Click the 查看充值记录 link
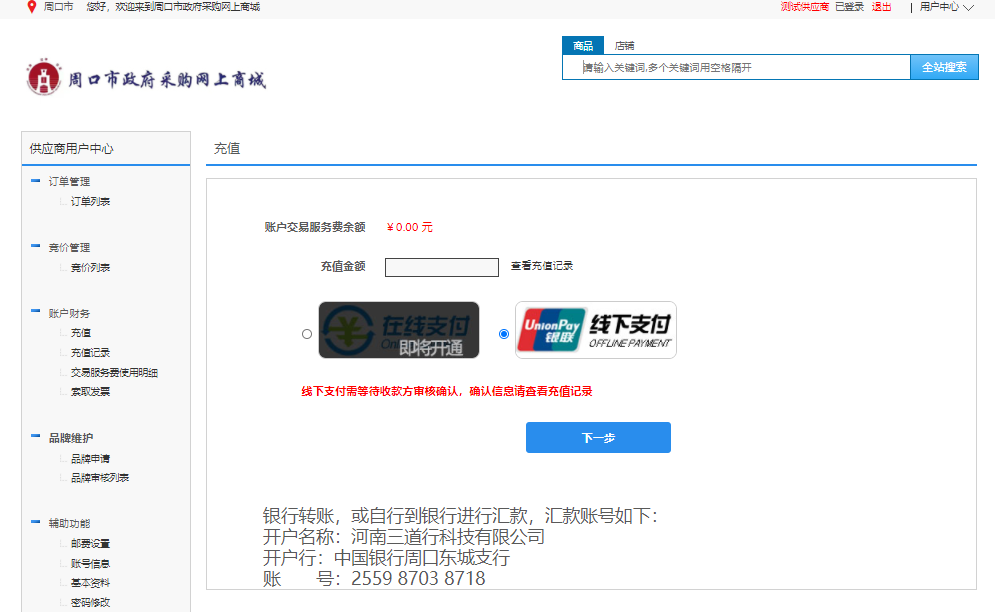This screenshot has width=995, height=612. point(542,266)
